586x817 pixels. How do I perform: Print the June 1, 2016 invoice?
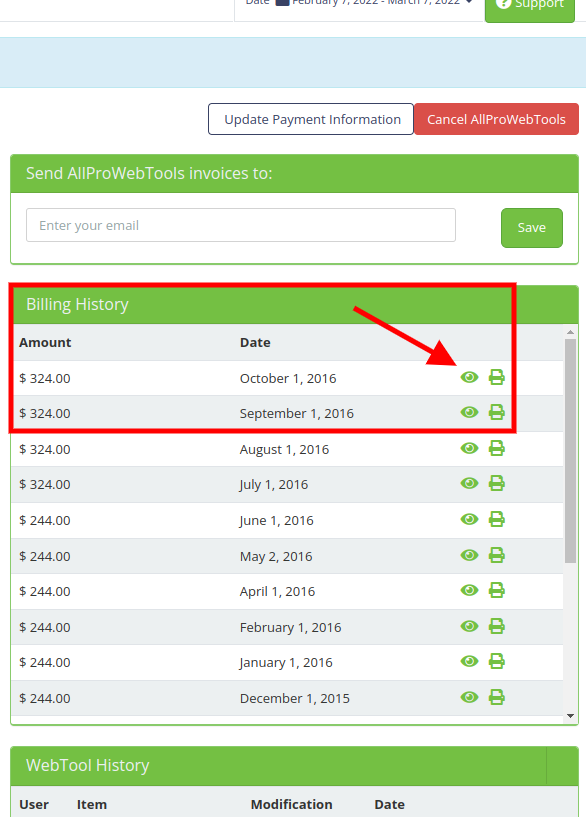point(496,519)
